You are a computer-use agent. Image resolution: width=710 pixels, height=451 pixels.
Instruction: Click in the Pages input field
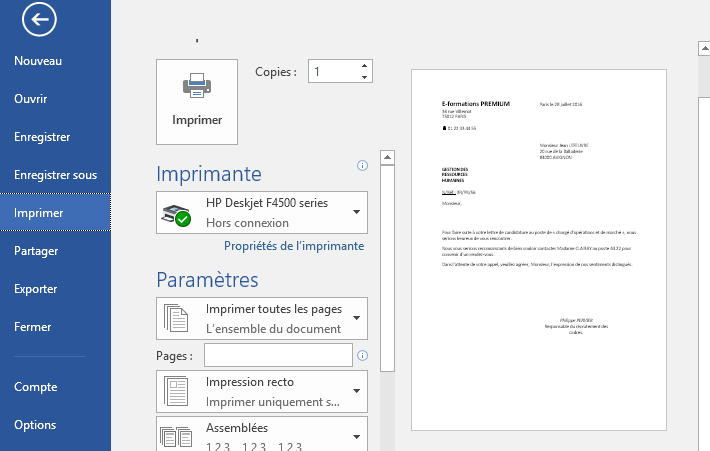278,355
